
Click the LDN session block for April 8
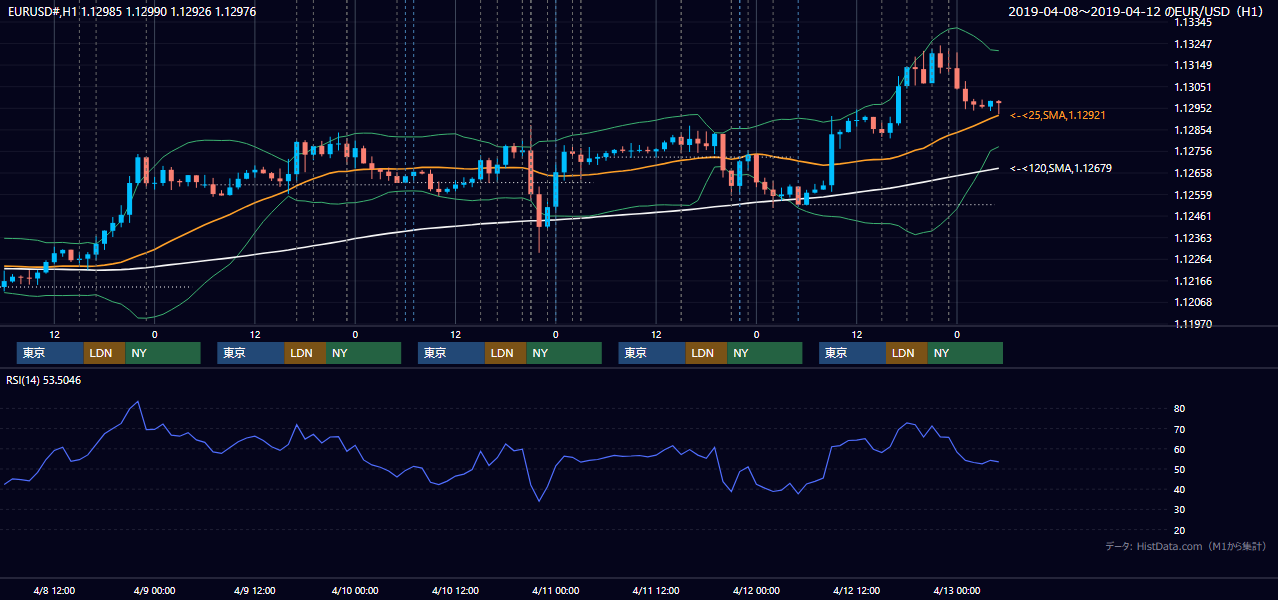click(x=104, y=353)
